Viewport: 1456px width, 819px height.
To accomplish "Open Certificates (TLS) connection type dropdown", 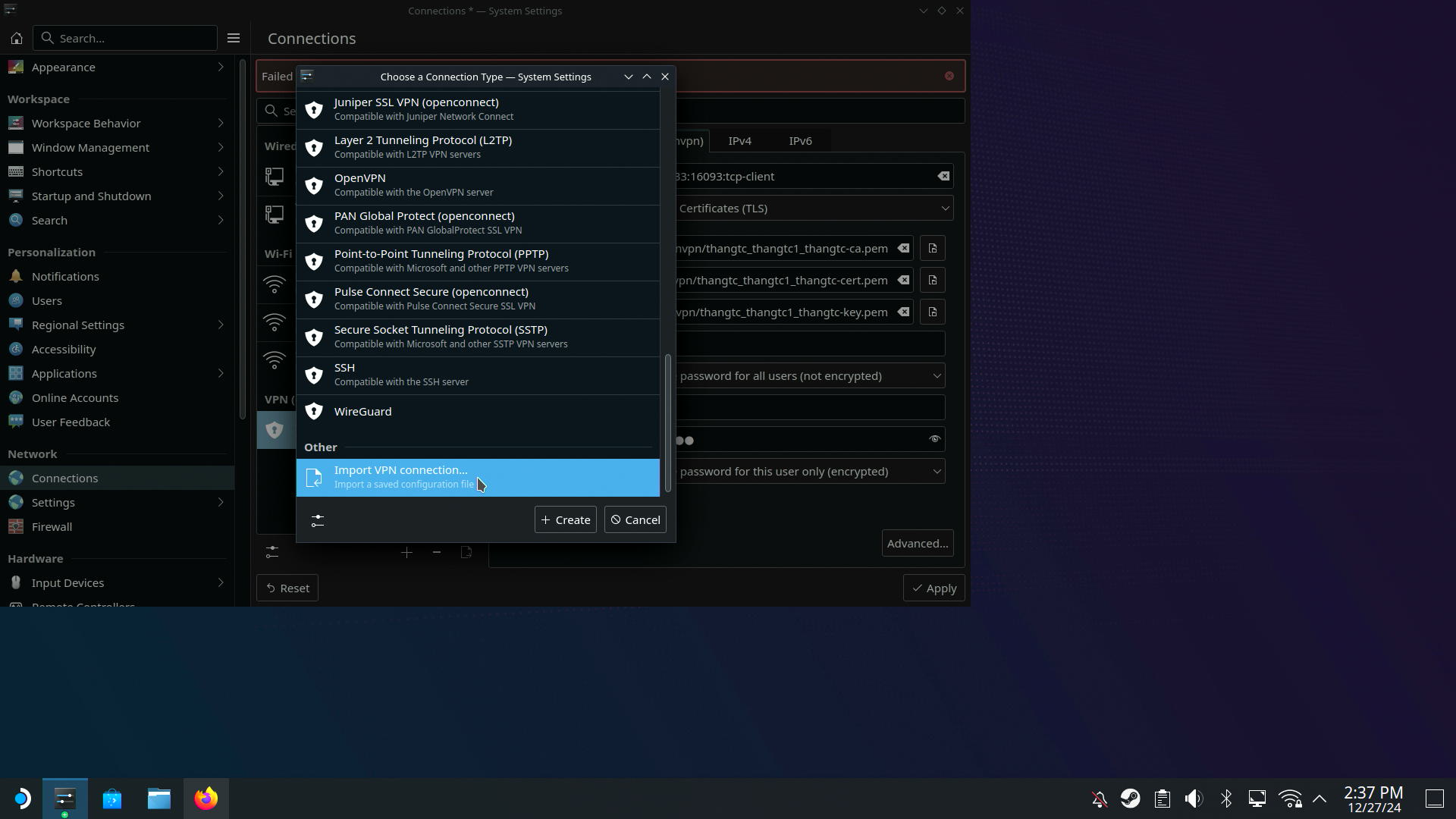I will pos(814,208).
